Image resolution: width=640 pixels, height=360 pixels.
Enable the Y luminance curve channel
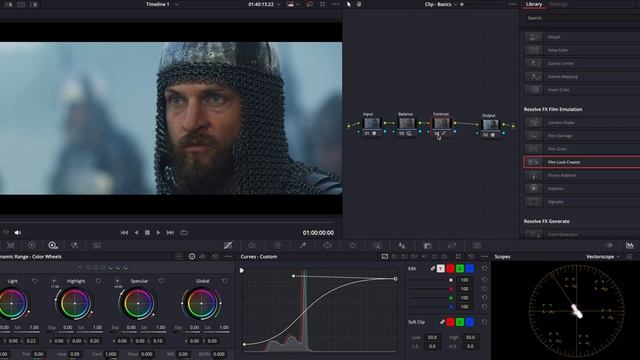click(440, 269)
